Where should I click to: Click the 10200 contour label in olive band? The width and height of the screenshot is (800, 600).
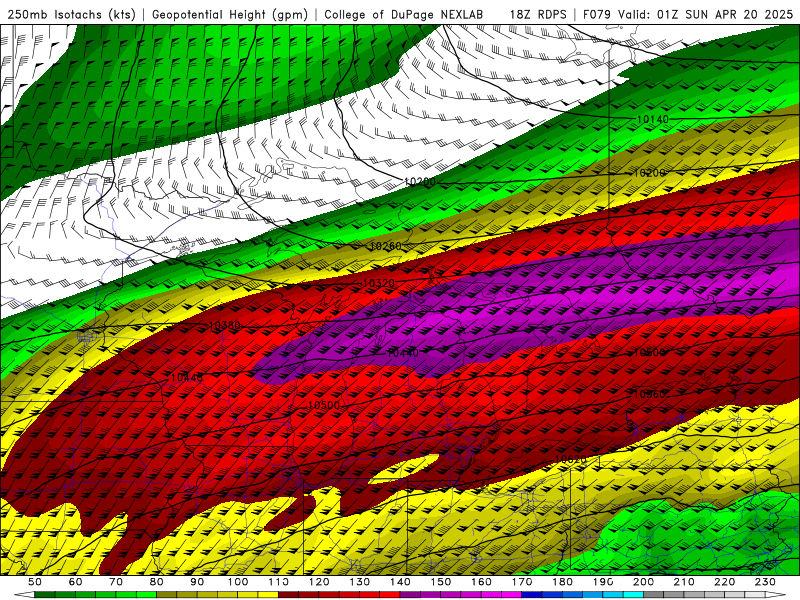[649, 173]
